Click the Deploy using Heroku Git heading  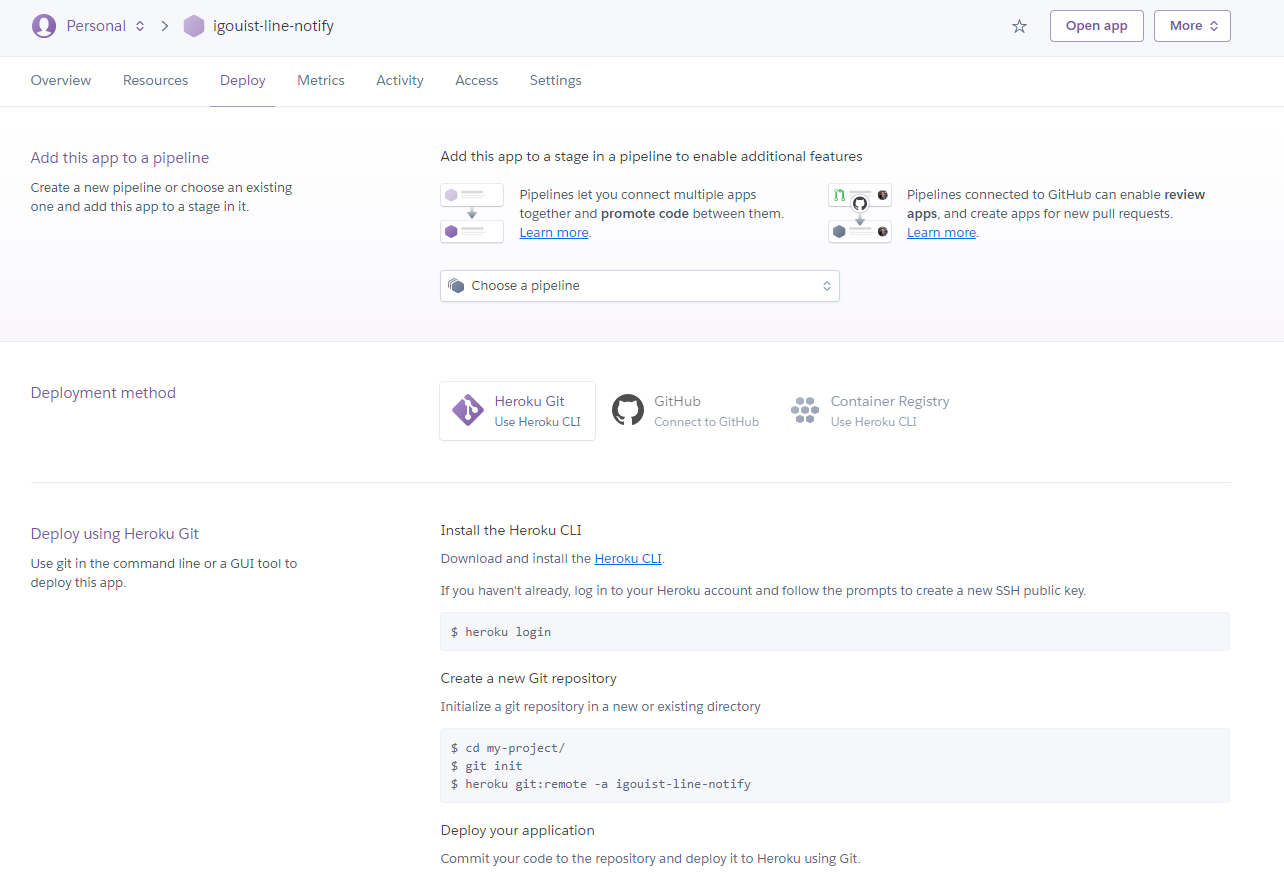tap(115, 534)
